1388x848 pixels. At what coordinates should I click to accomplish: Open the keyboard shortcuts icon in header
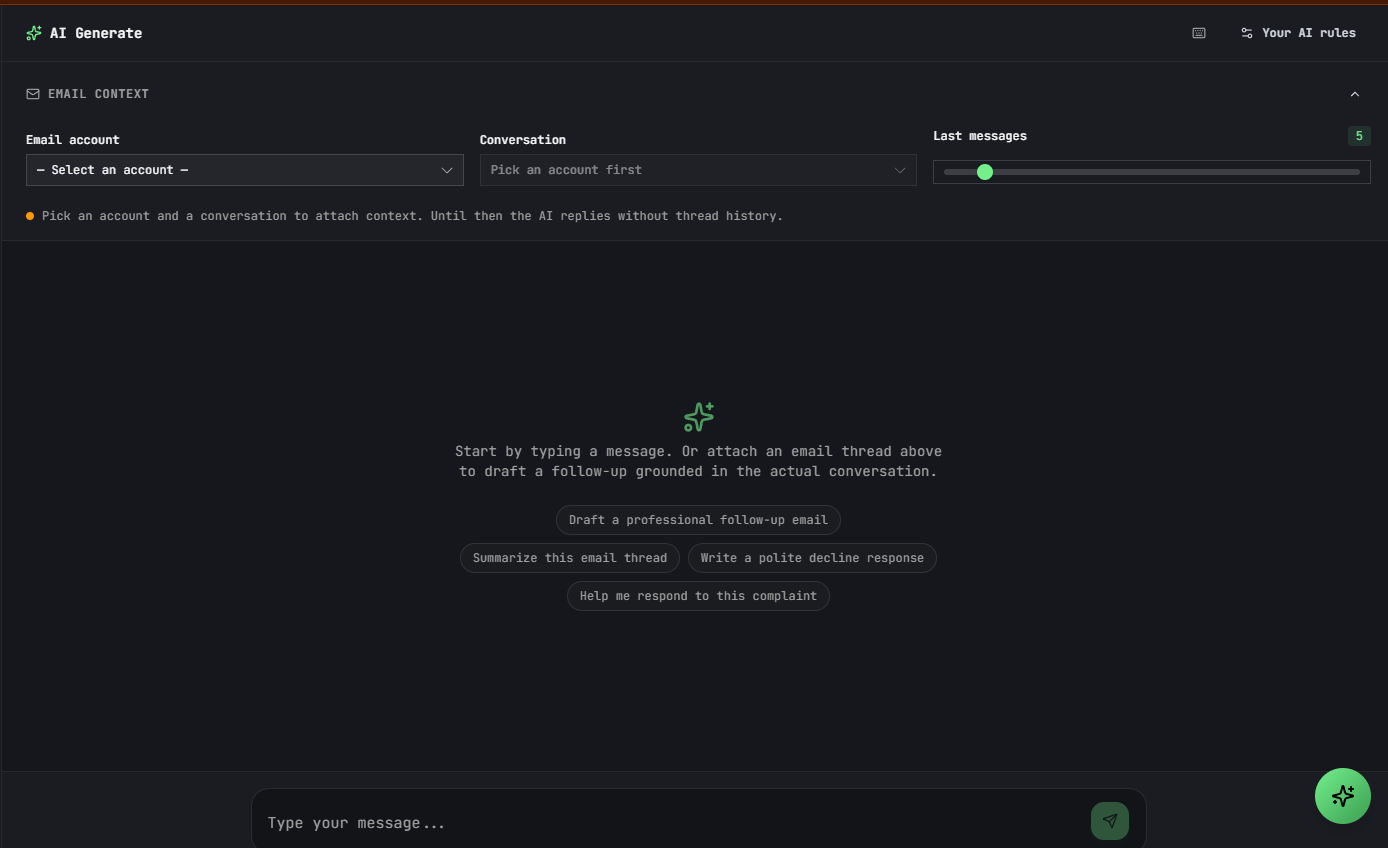tap(1199, 33)
